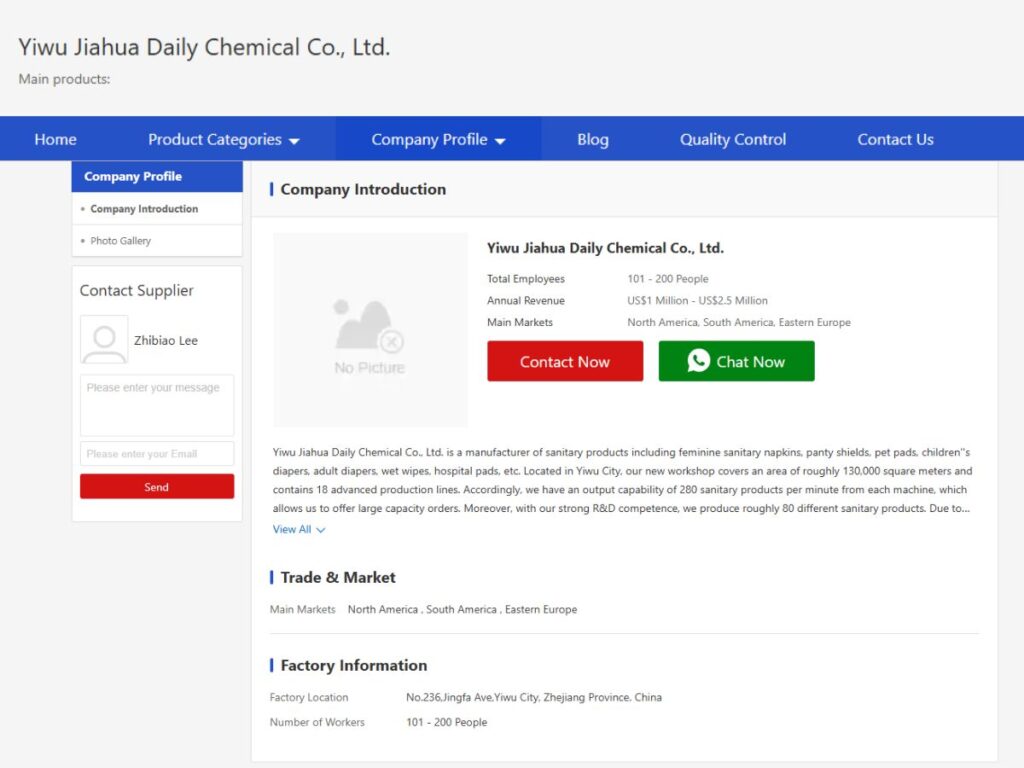Image resolution: width=1024 pixels, height=768 pixels.
Task: Click the No Picture placeholder image
Action: [370, 330]
